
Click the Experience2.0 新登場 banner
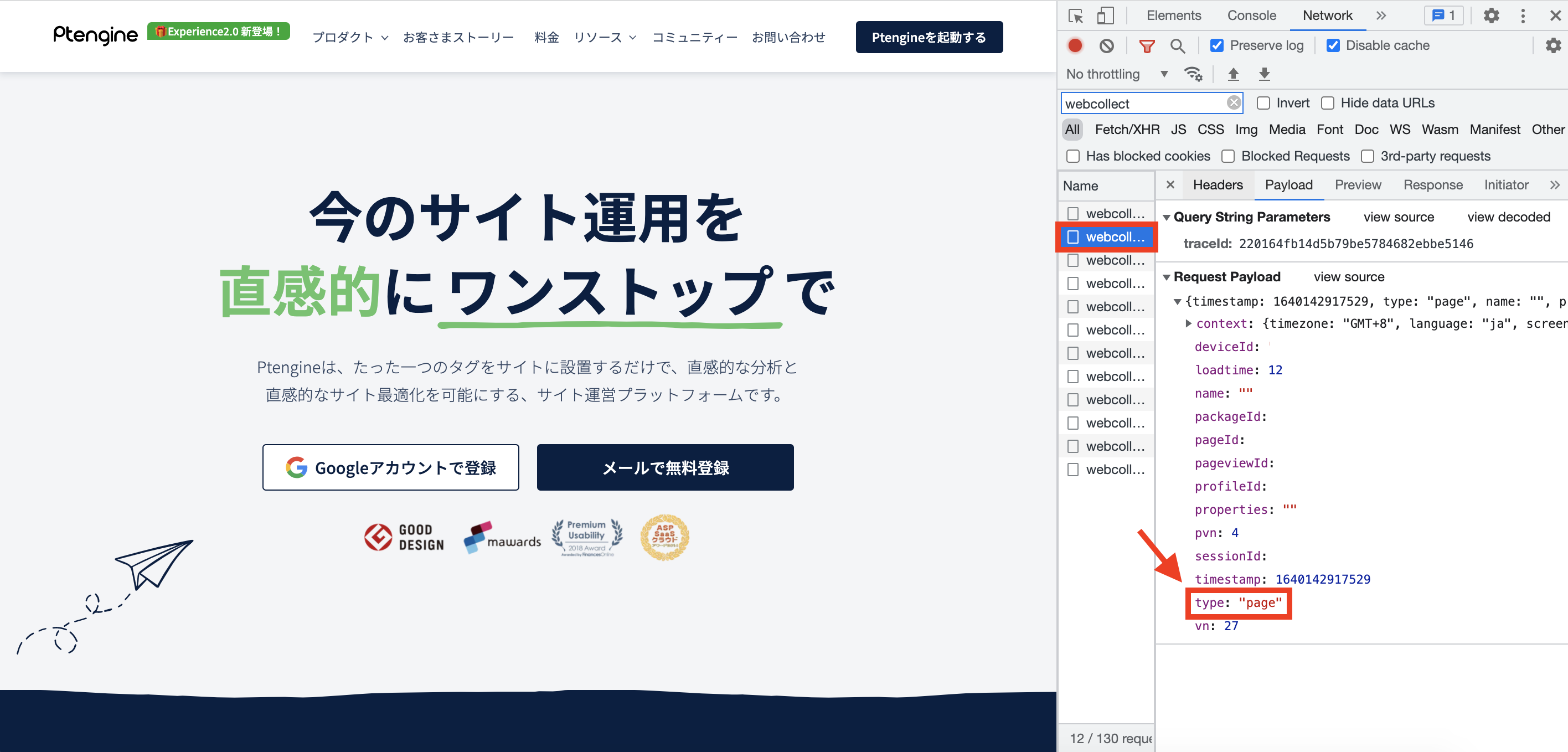coord(219,31)
